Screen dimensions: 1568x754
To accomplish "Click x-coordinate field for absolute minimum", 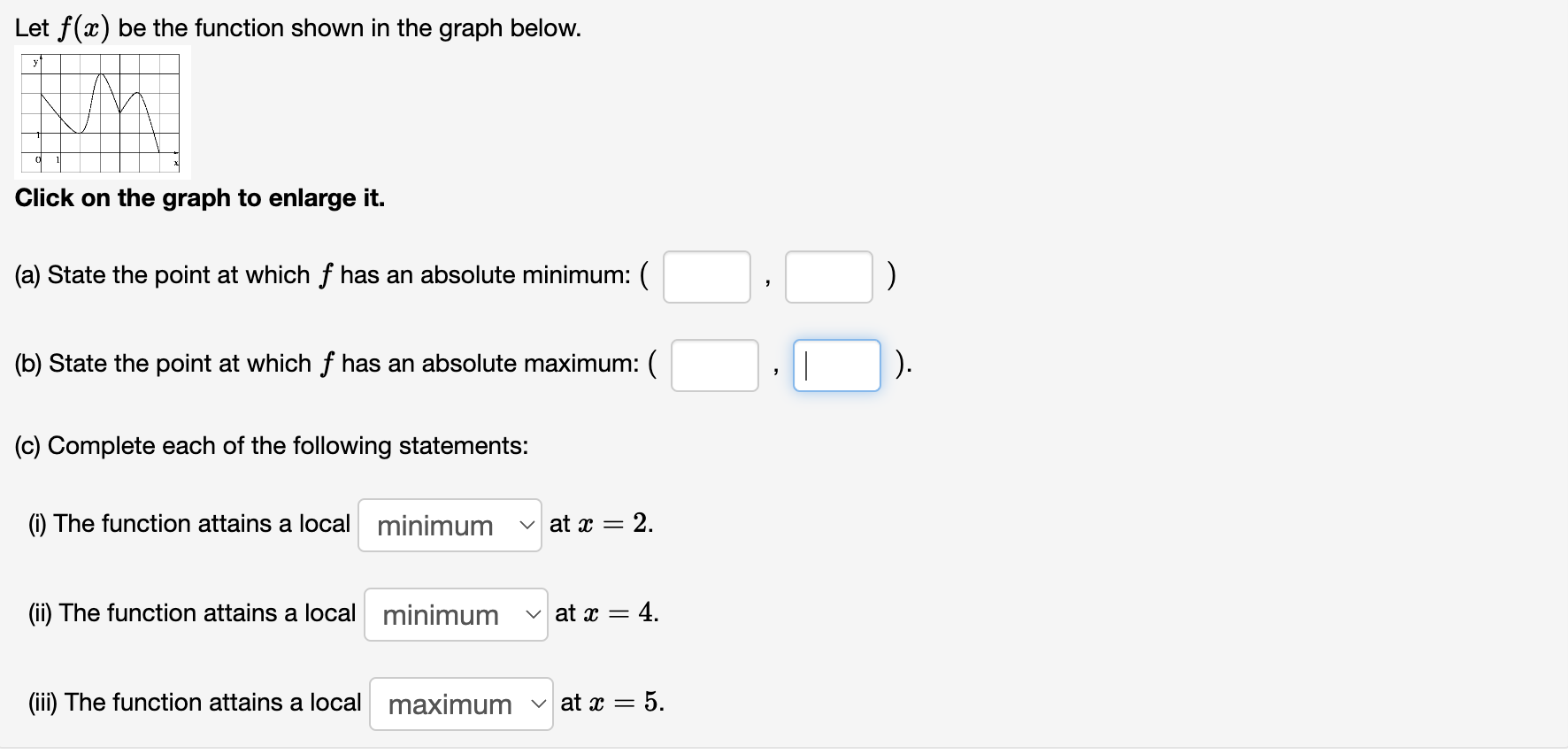I will point(706,277).
